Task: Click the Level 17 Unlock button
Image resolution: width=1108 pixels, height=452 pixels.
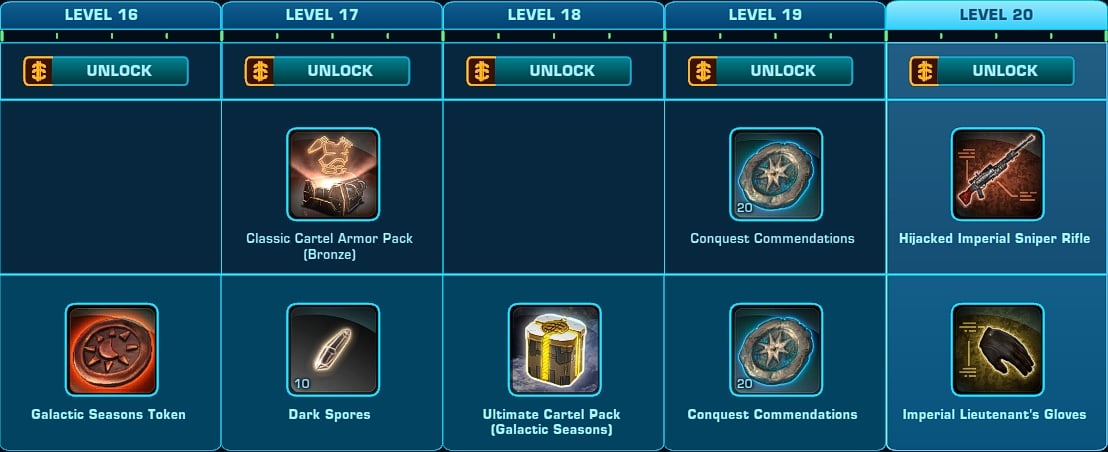Action: [x=327, y=71]
